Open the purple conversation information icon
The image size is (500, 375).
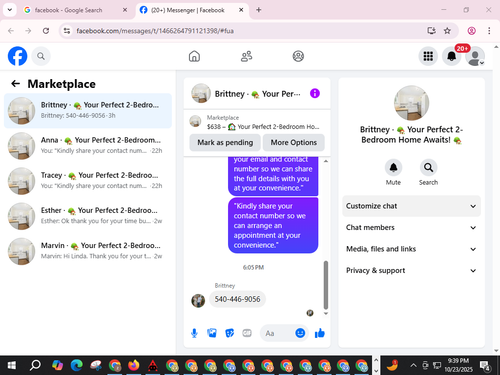click(x=315, y=93)
